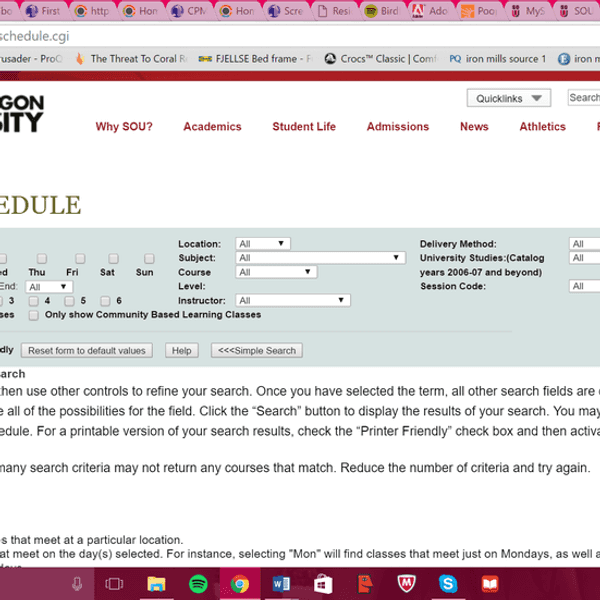600x600 pixels.
Task: Tick the checkbox labeled 5
Action: [69, 301]
